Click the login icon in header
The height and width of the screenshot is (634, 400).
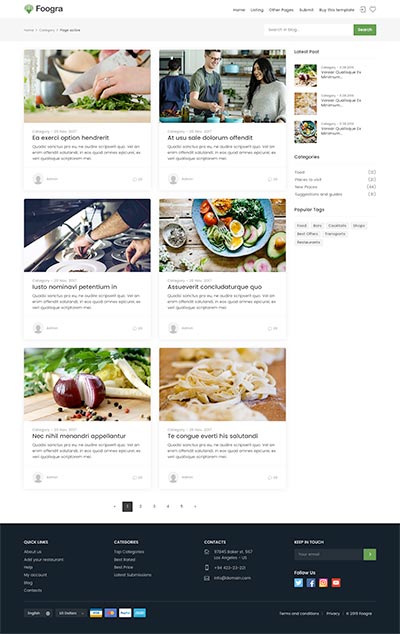(x=363, y=9)
